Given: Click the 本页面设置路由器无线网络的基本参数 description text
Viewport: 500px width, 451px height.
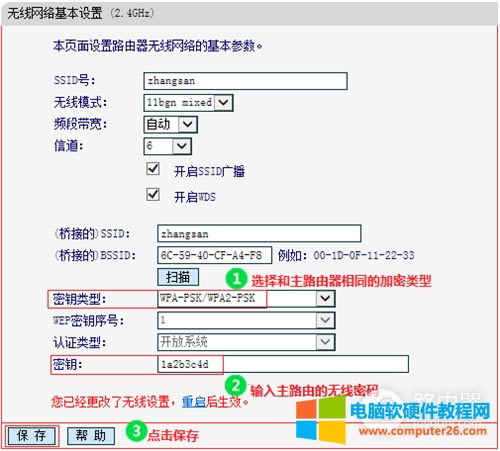Looking at the screenshot, I should pyautogui.click(x=157, y=46).
